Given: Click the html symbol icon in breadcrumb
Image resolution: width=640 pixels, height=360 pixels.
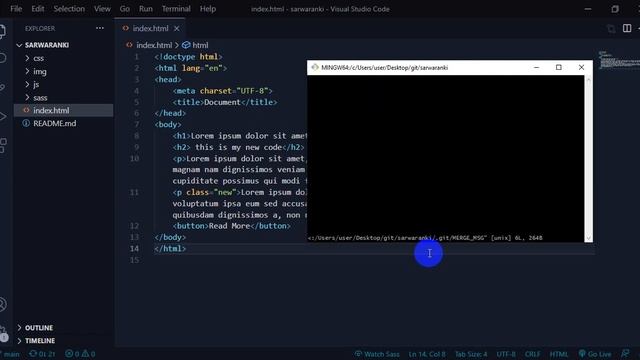Looking at the screenshot, I should click(186, 45).
